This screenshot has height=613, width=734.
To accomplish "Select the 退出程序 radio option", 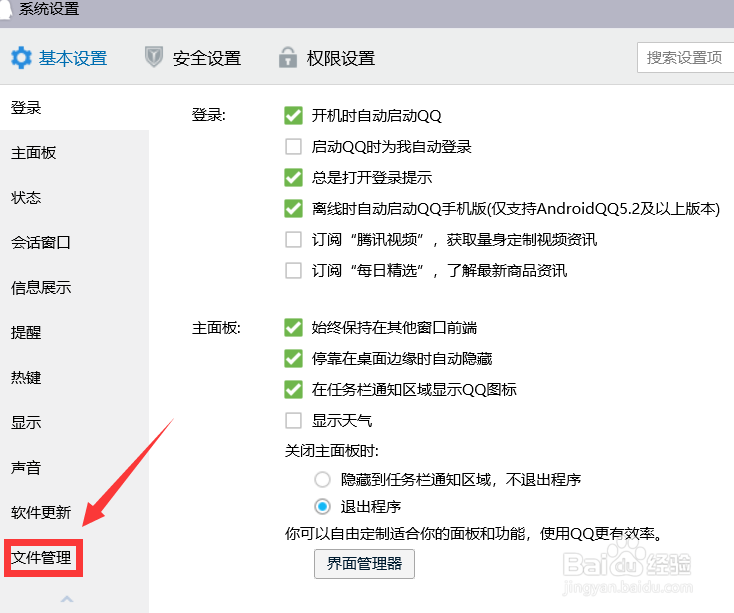I will tap(322, 506).
